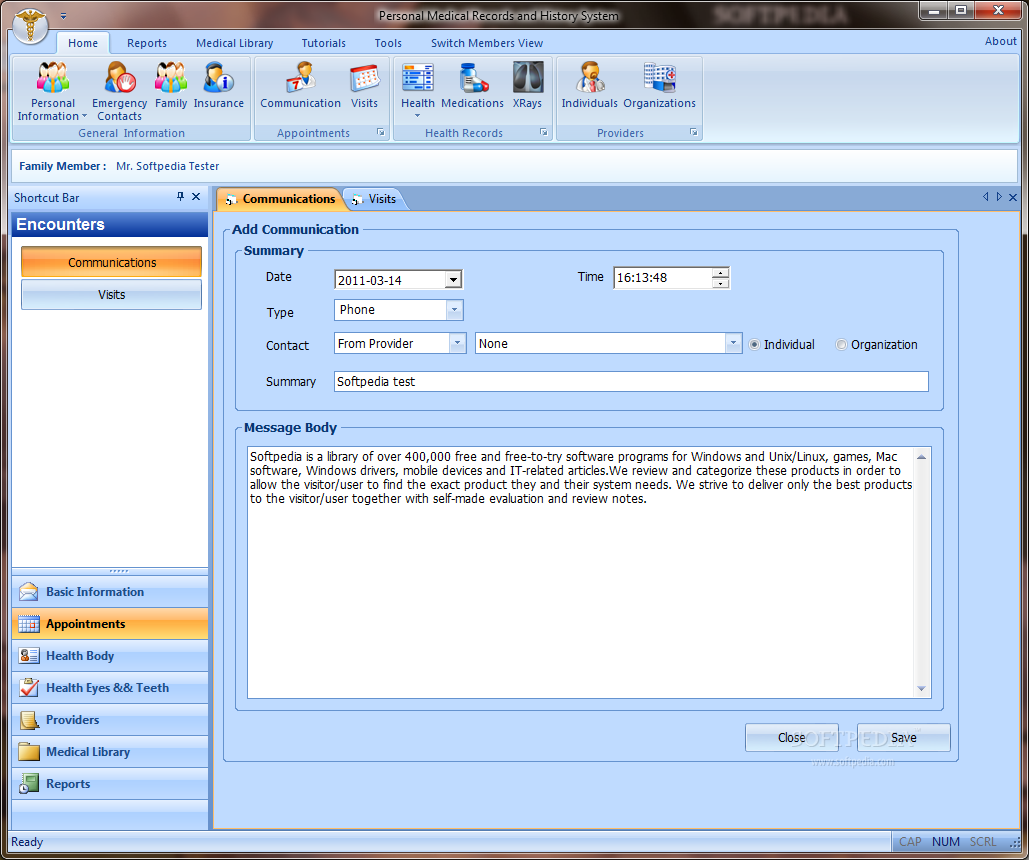Switch to the Tutorials ribbon tab

click(324, 43)
